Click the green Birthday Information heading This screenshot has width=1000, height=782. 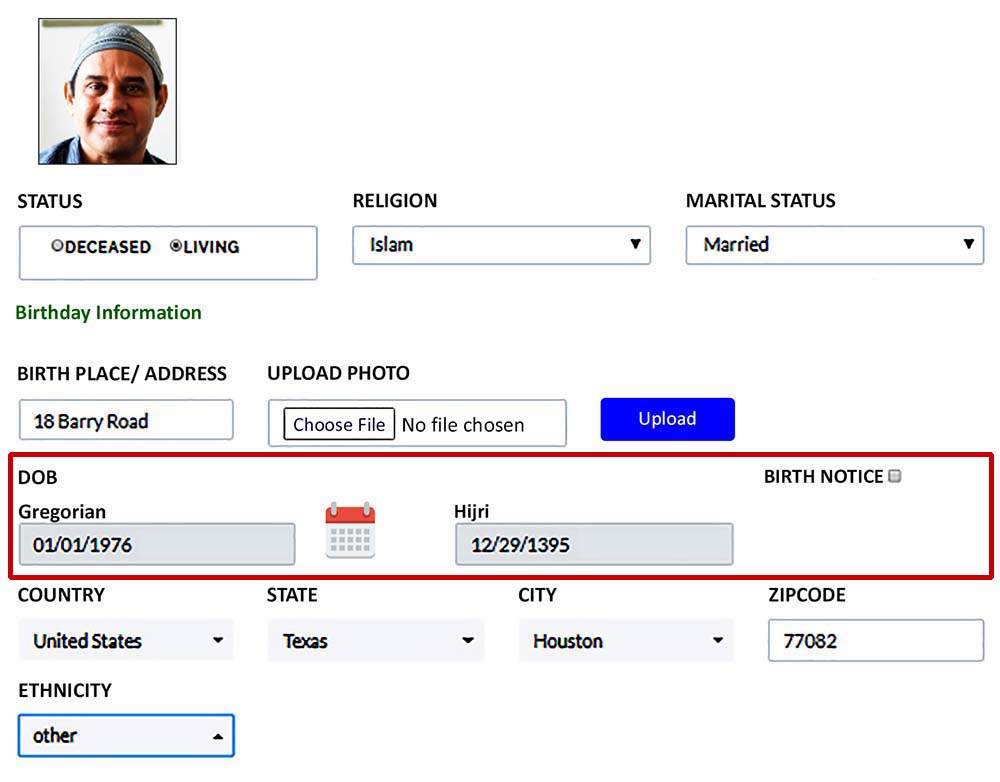109,313
